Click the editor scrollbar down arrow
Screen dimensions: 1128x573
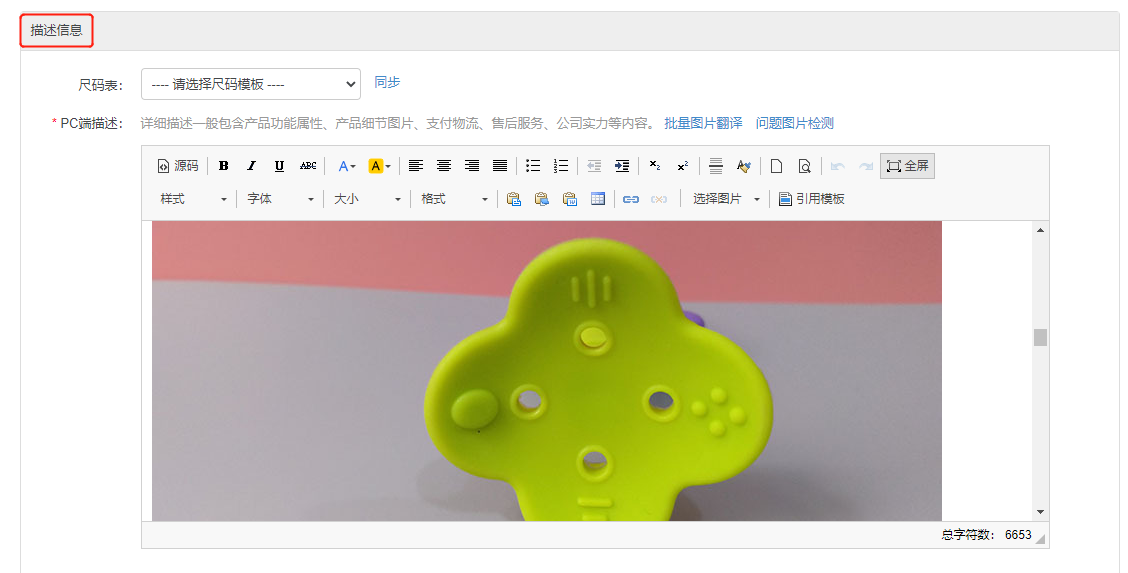[x=1040, y=512]
